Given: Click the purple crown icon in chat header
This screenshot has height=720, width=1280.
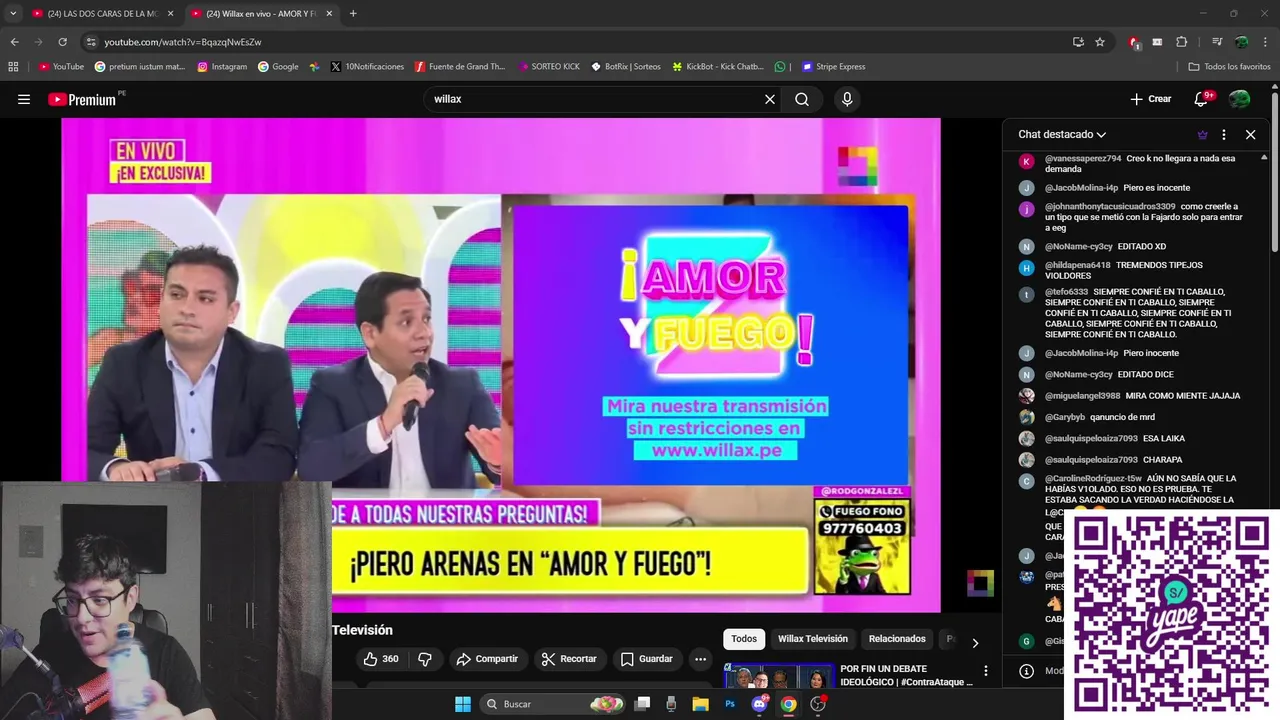Looking at the screenshot, I should 1202,134.
